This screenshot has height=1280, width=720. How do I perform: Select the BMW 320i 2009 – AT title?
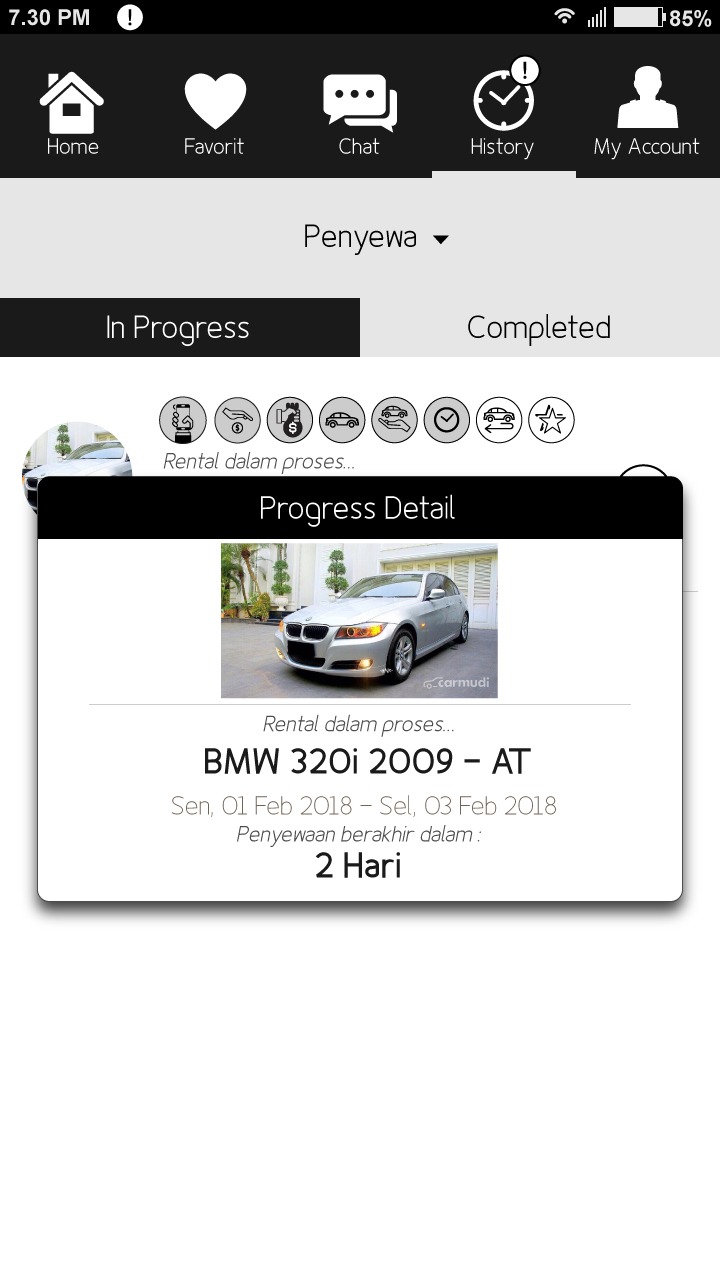(366, 762)
